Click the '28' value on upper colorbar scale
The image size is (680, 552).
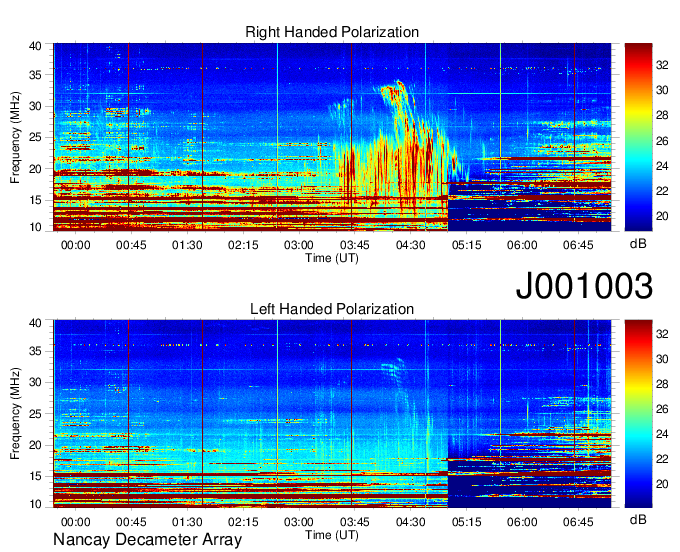(662, 115)
